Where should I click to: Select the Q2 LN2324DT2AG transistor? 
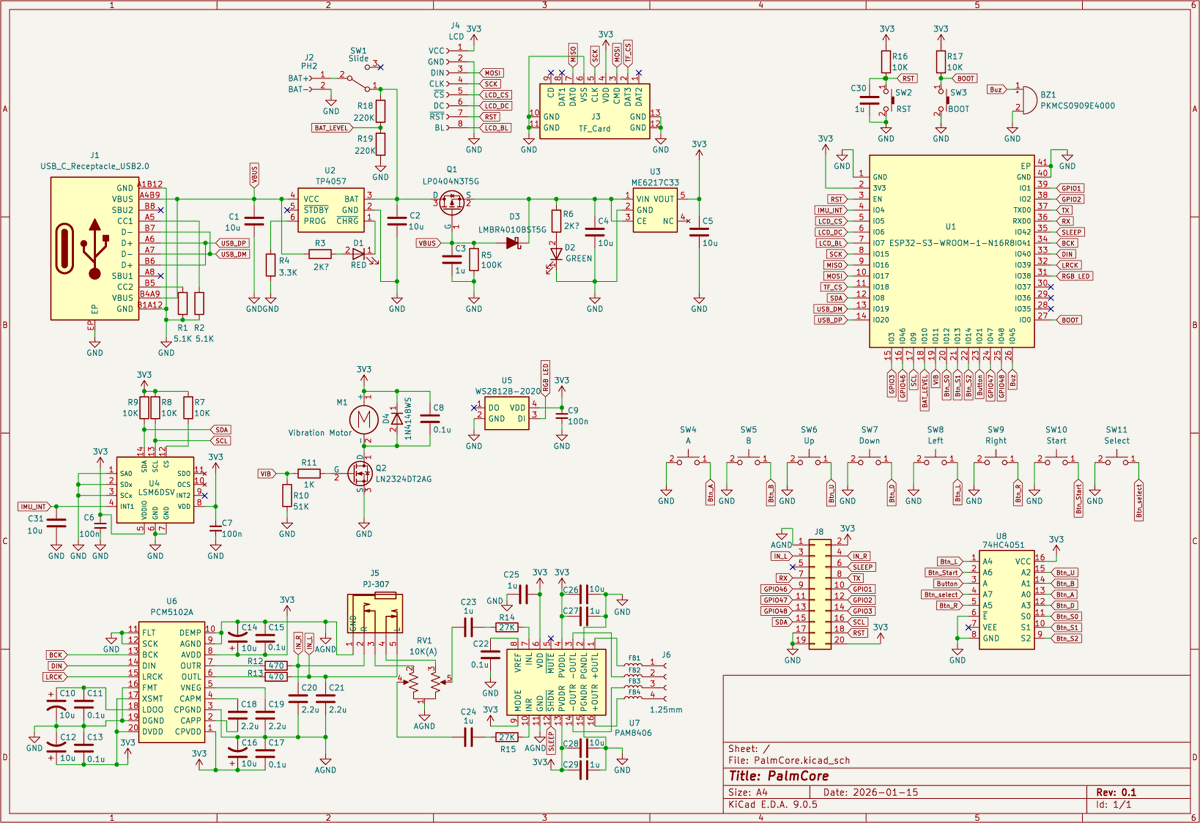pos(358,473)
